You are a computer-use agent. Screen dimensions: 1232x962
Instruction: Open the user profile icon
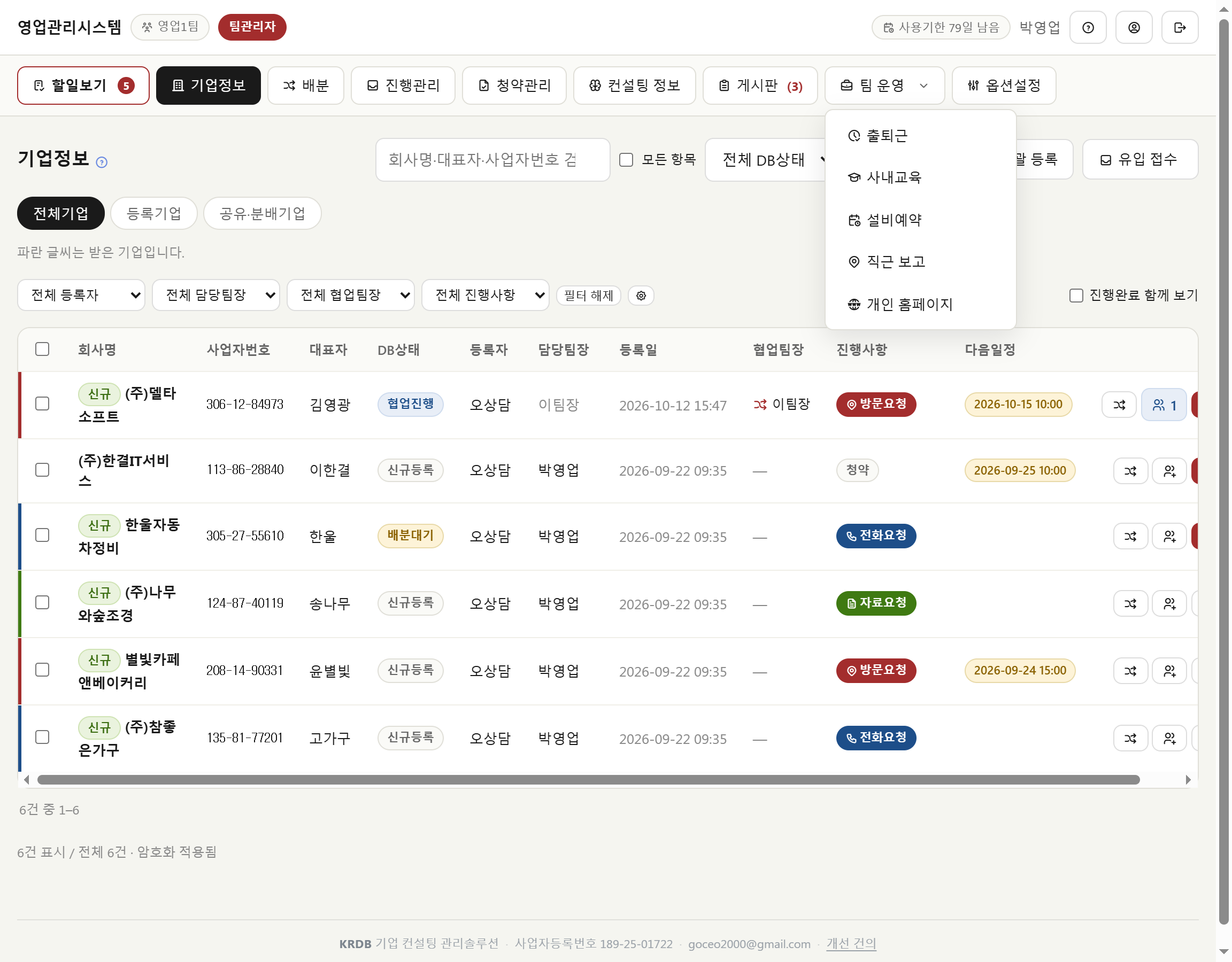click(x=1133, y=28)
